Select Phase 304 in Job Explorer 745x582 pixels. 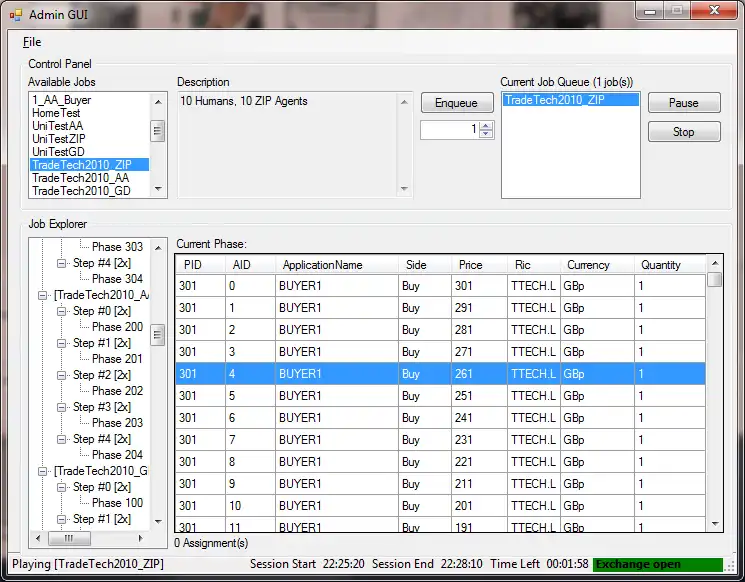click(x=117, y=278)
